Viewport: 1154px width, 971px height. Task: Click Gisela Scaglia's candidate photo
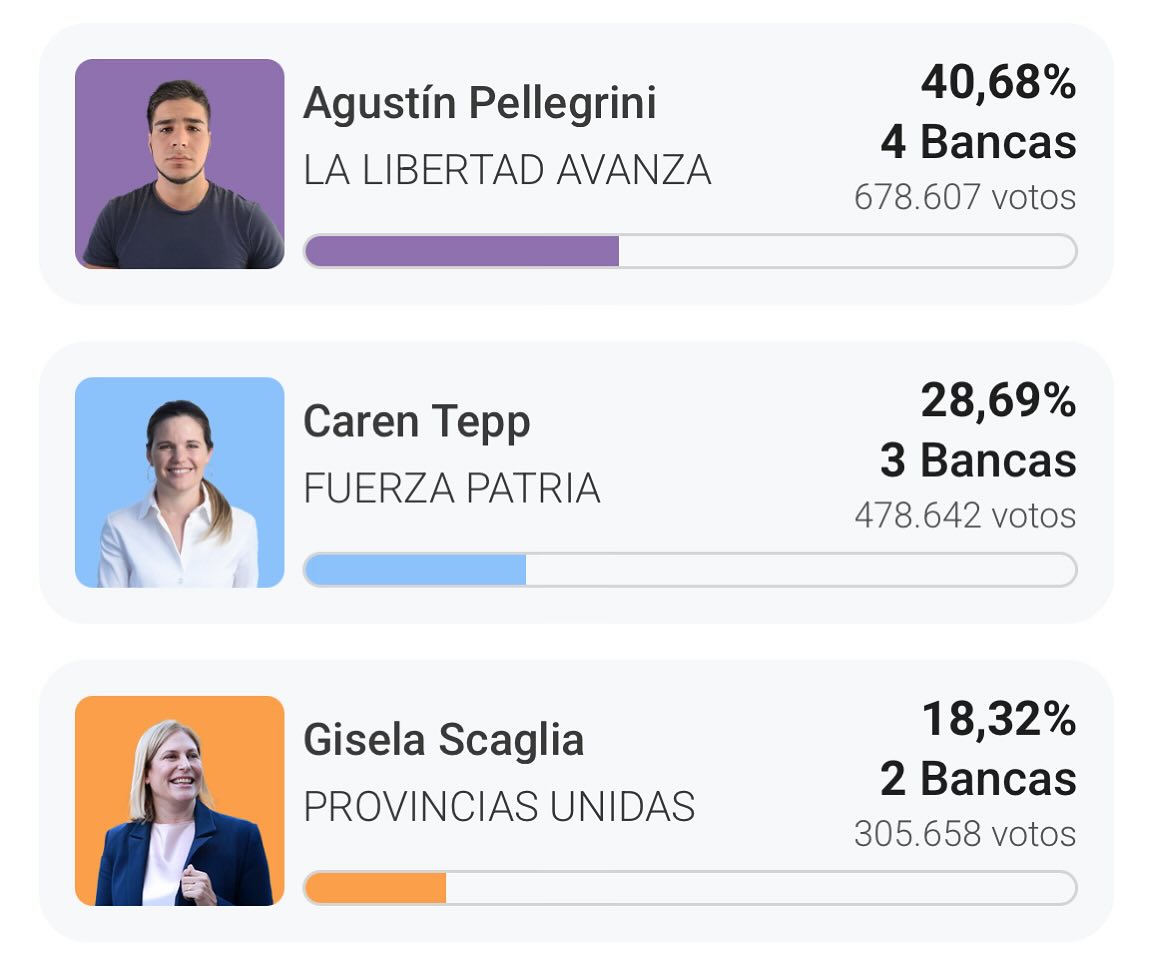coord(180,800)
